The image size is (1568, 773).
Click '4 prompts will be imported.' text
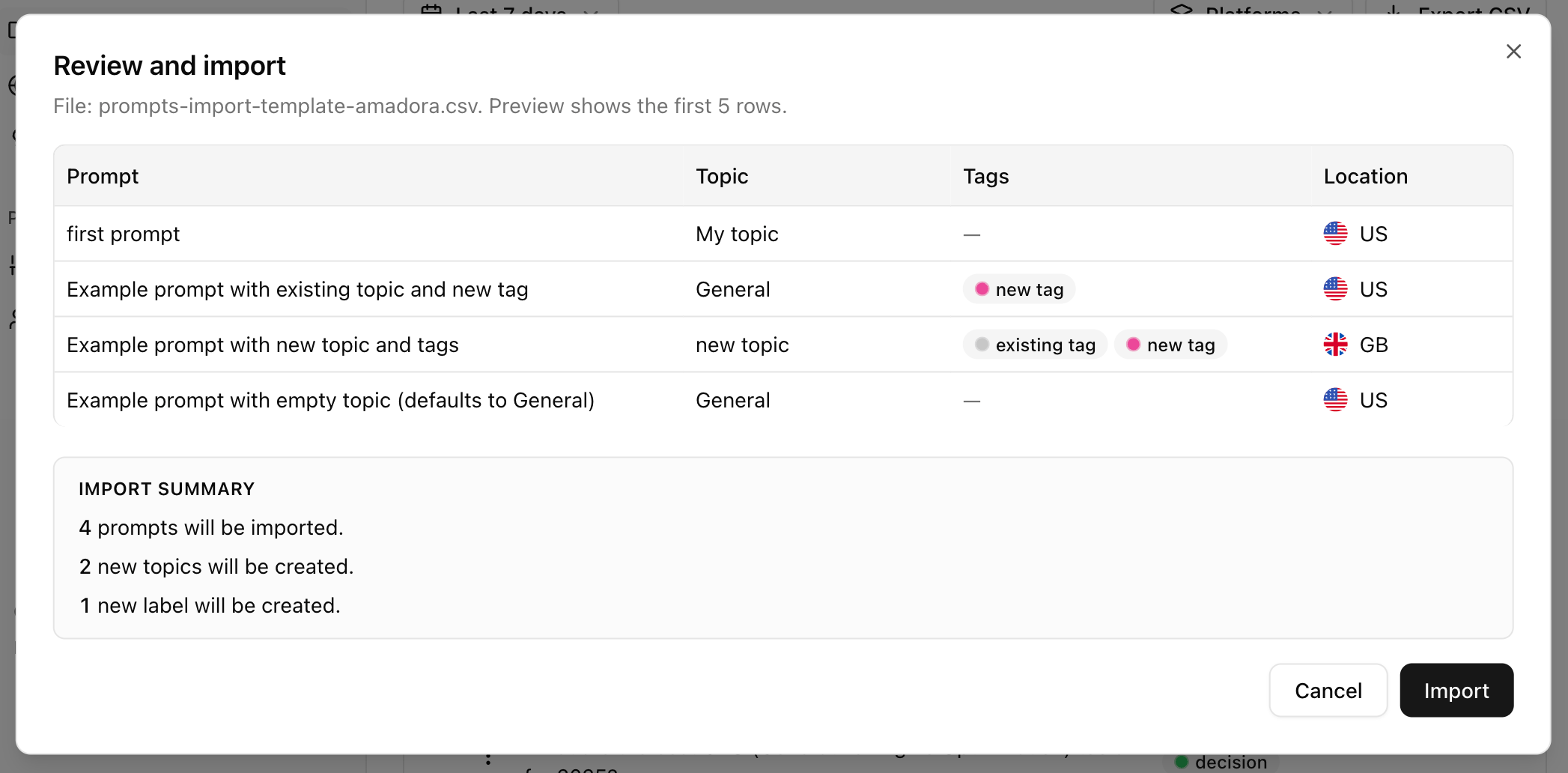(x=211, y=527)
